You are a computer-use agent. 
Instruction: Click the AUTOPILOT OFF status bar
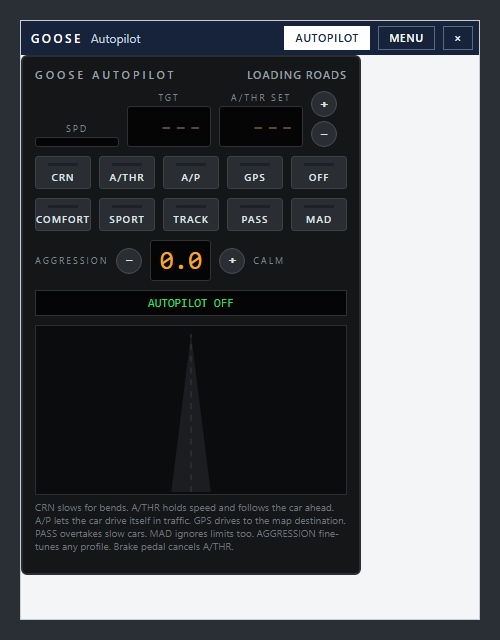(x=191, y=303)
